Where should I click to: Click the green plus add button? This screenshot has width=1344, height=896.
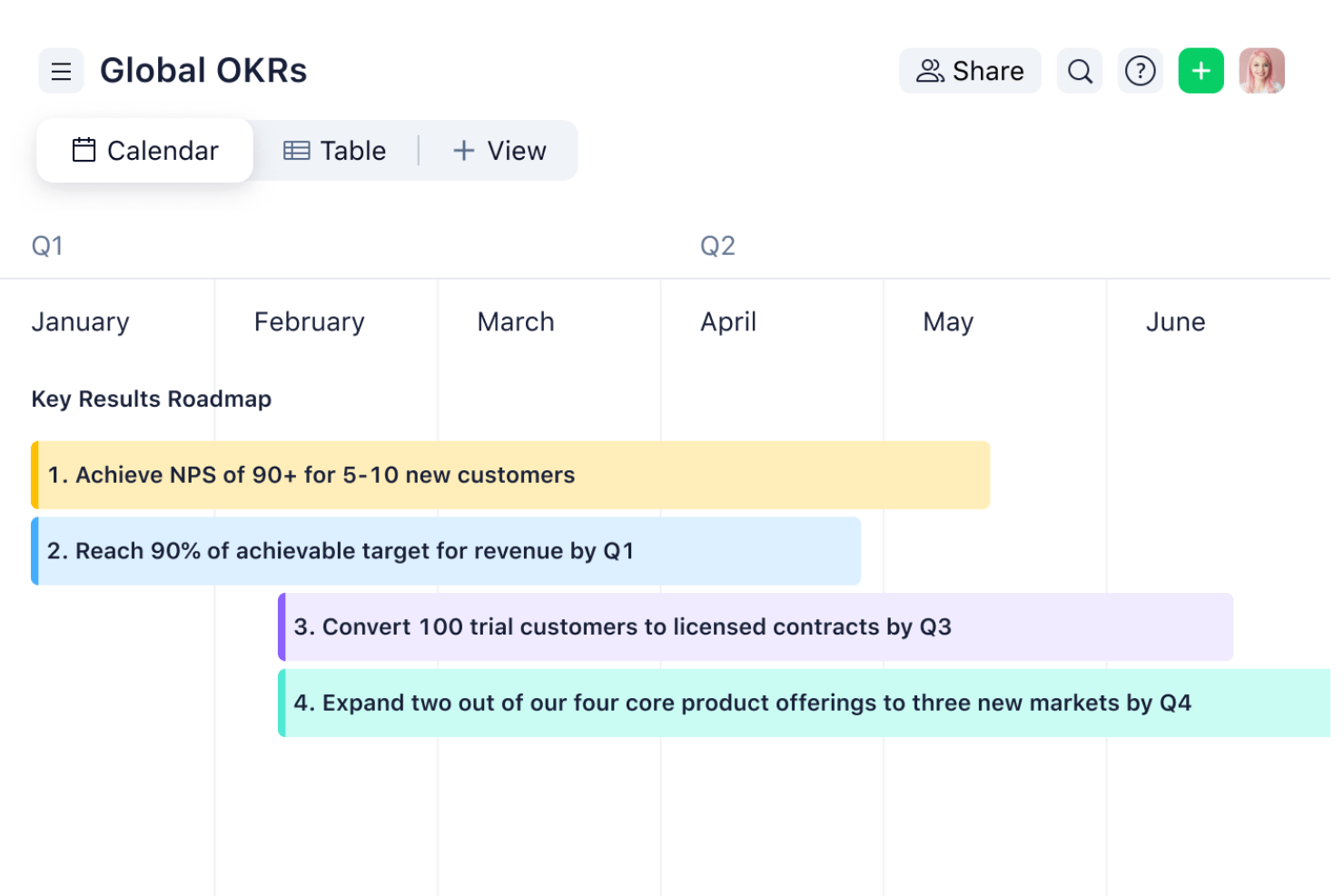(1201, 71)
